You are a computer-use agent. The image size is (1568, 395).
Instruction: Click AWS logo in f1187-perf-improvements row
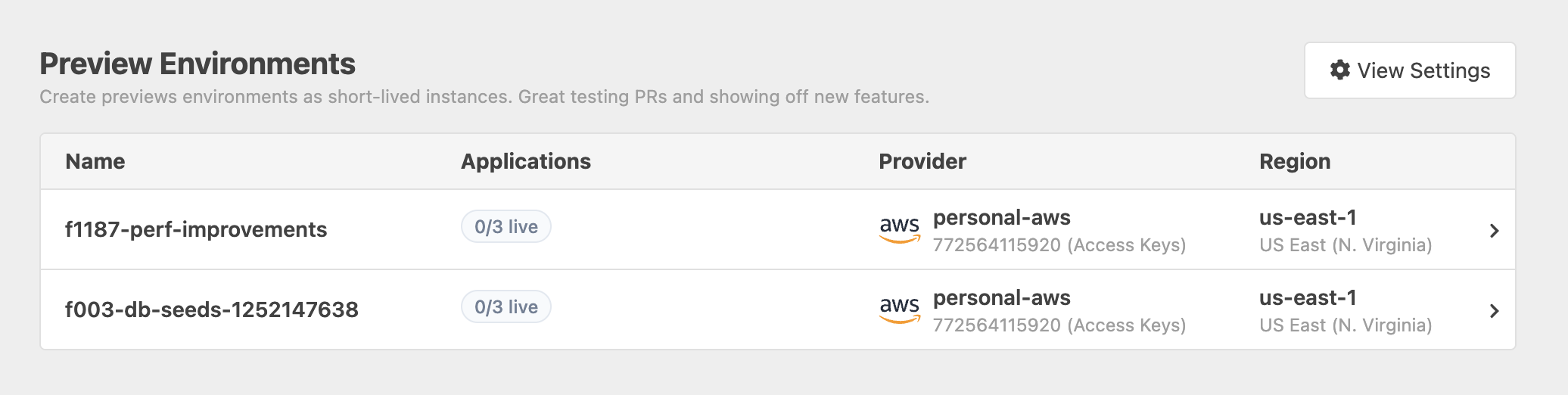pos(899,229)
